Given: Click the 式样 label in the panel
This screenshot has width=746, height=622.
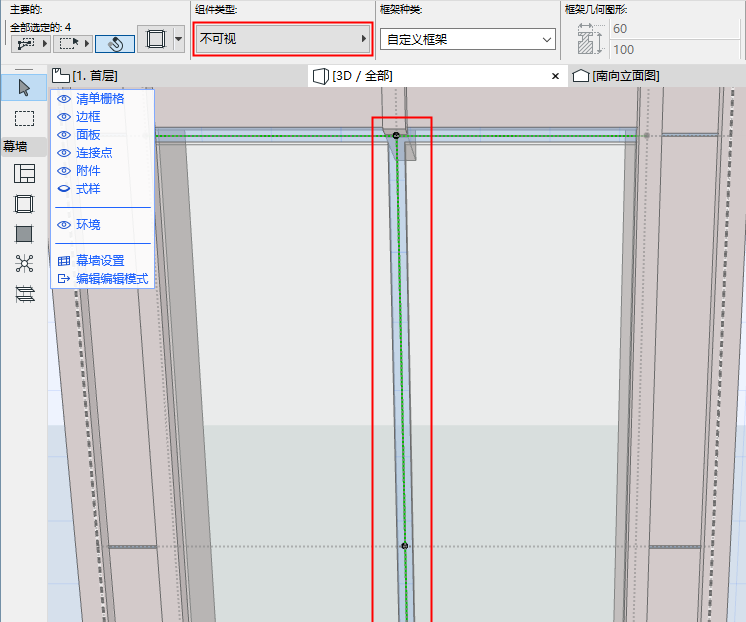Looking at the screenshot, I should tap(88, 189).
